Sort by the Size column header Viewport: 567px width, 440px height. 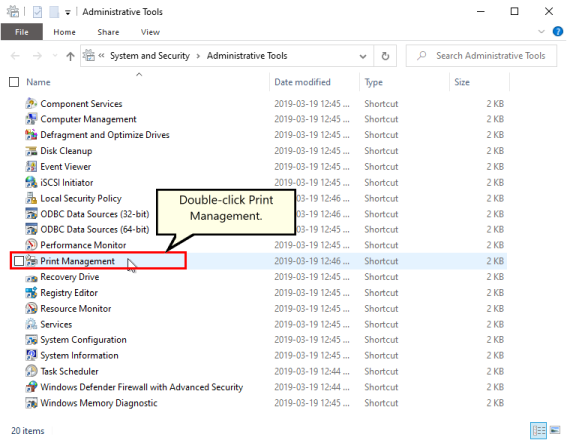tap(462, 82)
